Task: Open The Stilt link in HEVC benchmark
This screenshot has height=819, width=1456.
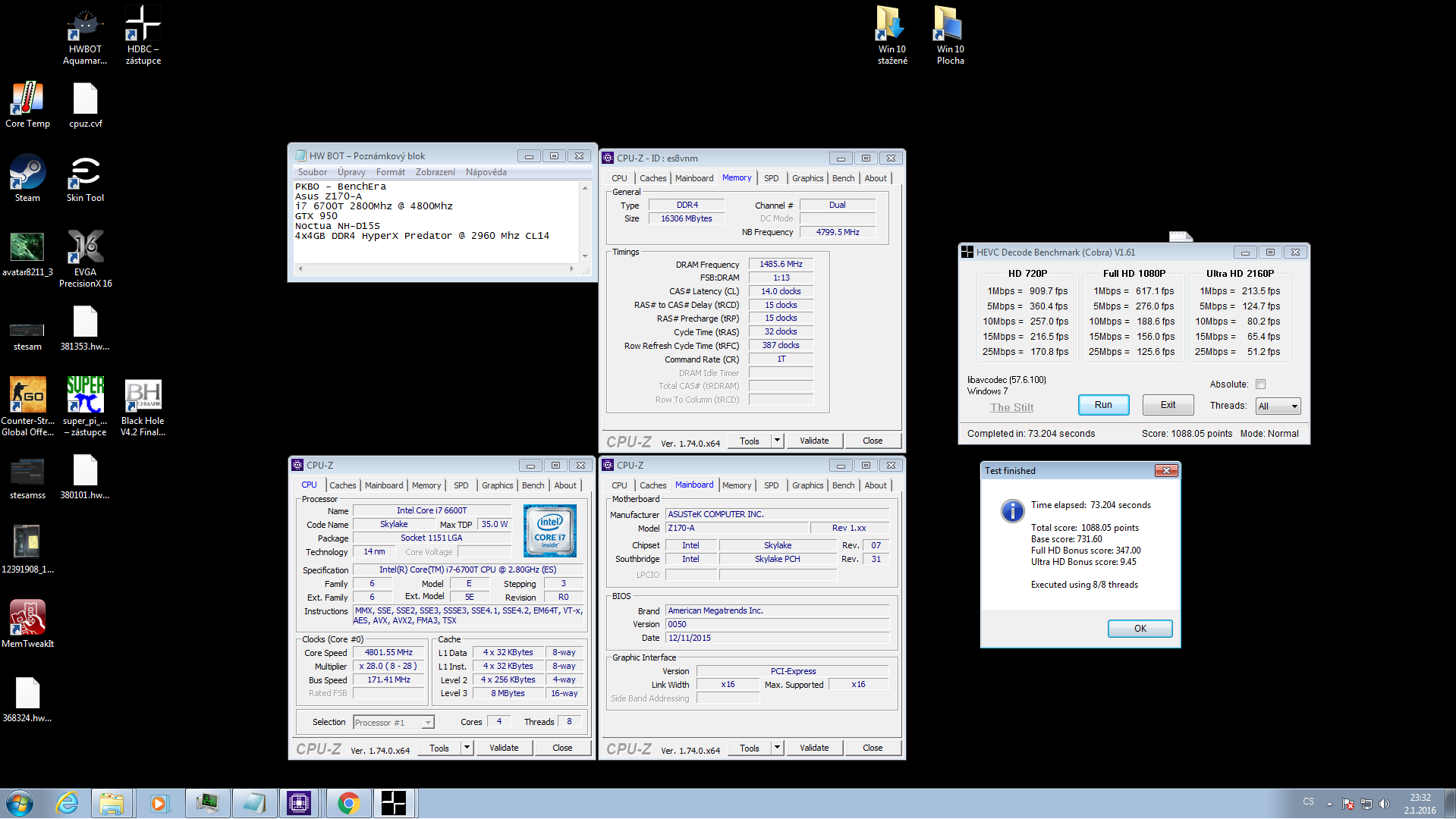Action: point(1011,407)
